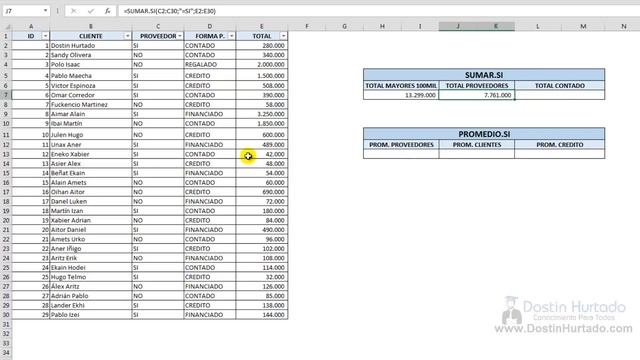Select the Victor Espinoza client cell
Viewport: 640px width, 360px height.
(91, 86)
